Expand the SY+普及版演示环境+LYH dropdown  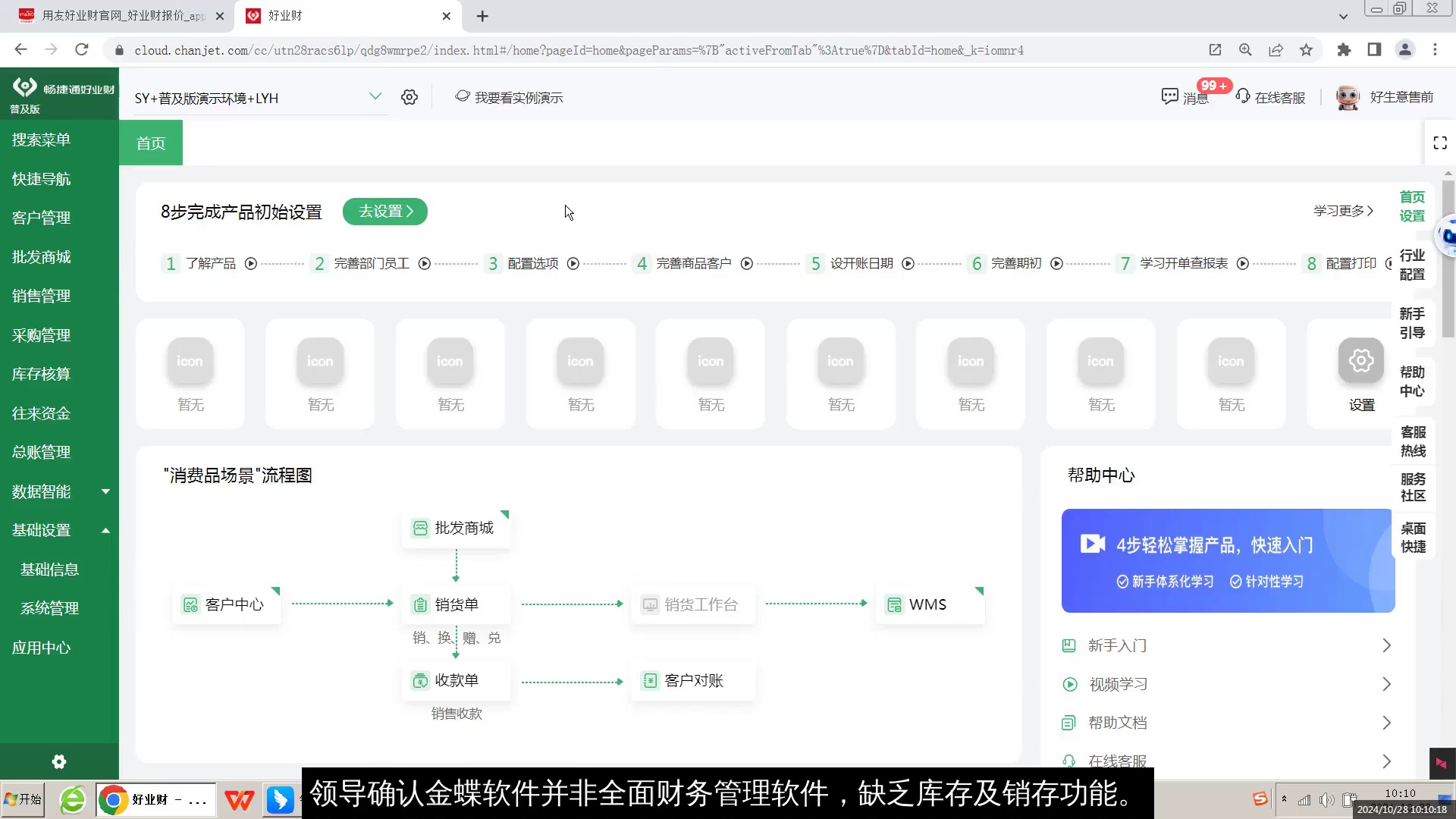tap(376, 96)
